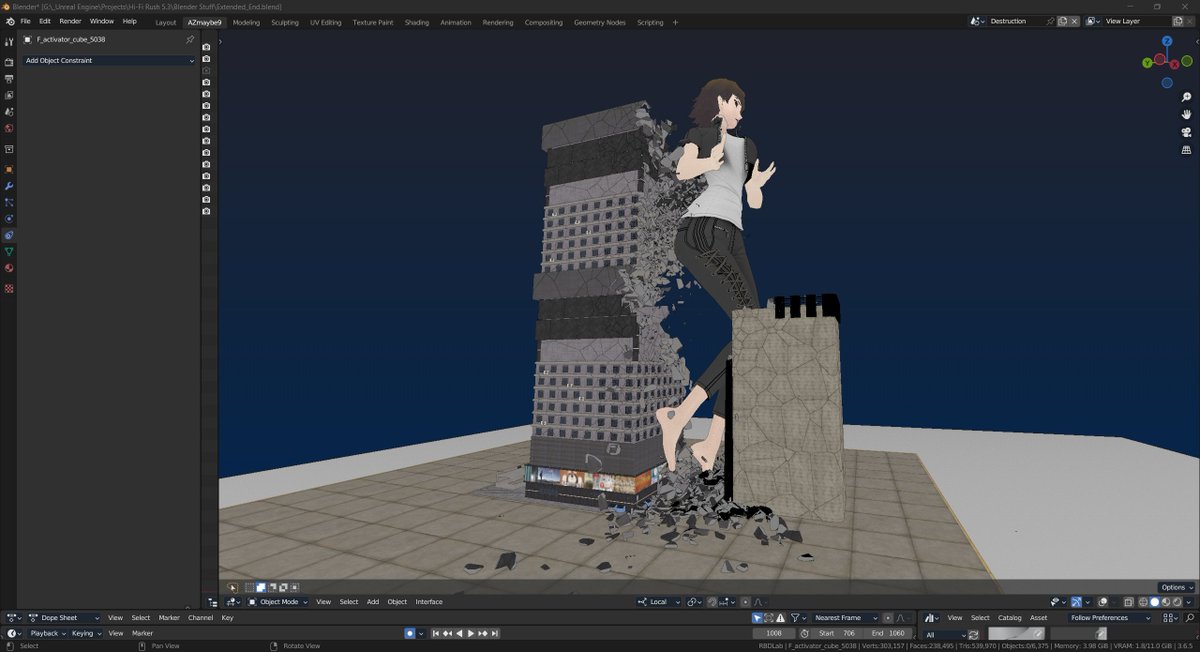Open the Catalog menu in asset browser
Viewport: 1200px width, 652px height.
[1009, 618]
